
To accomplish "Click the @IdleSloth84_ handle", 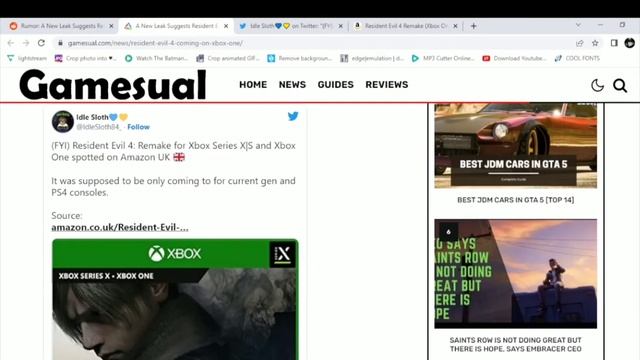I will point(99,127).
